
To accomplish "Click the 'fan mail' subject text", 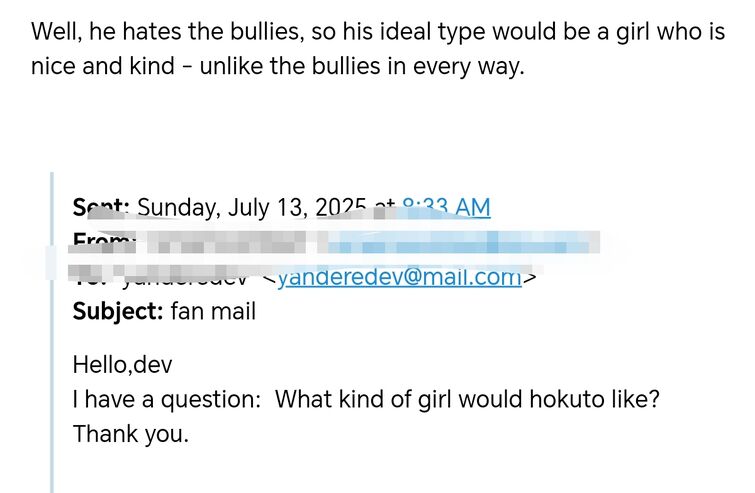I will [x=213, y=311].
